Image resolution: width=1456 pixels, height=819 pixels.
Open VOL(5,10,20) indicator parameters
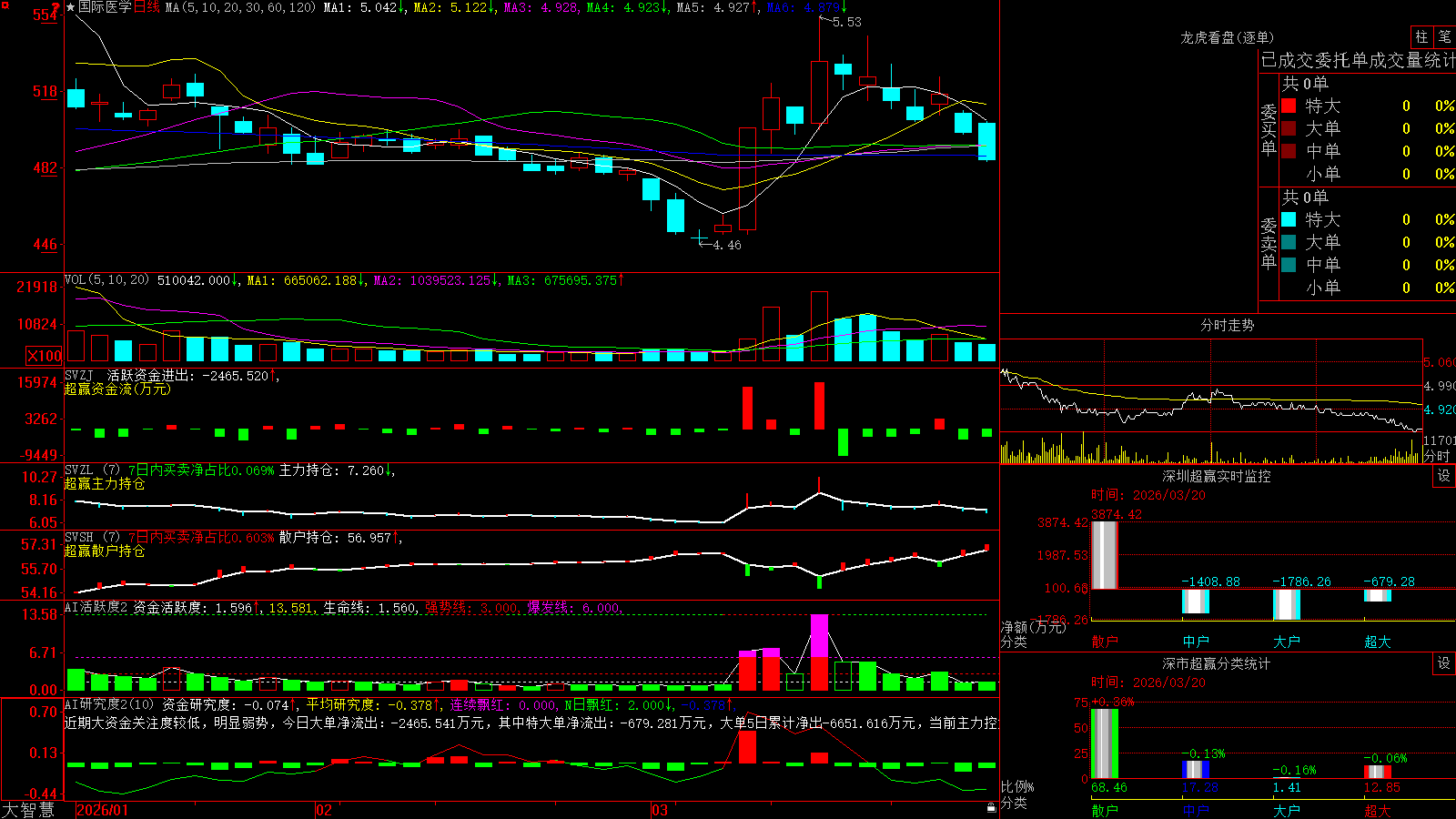(x=106, y=280)
